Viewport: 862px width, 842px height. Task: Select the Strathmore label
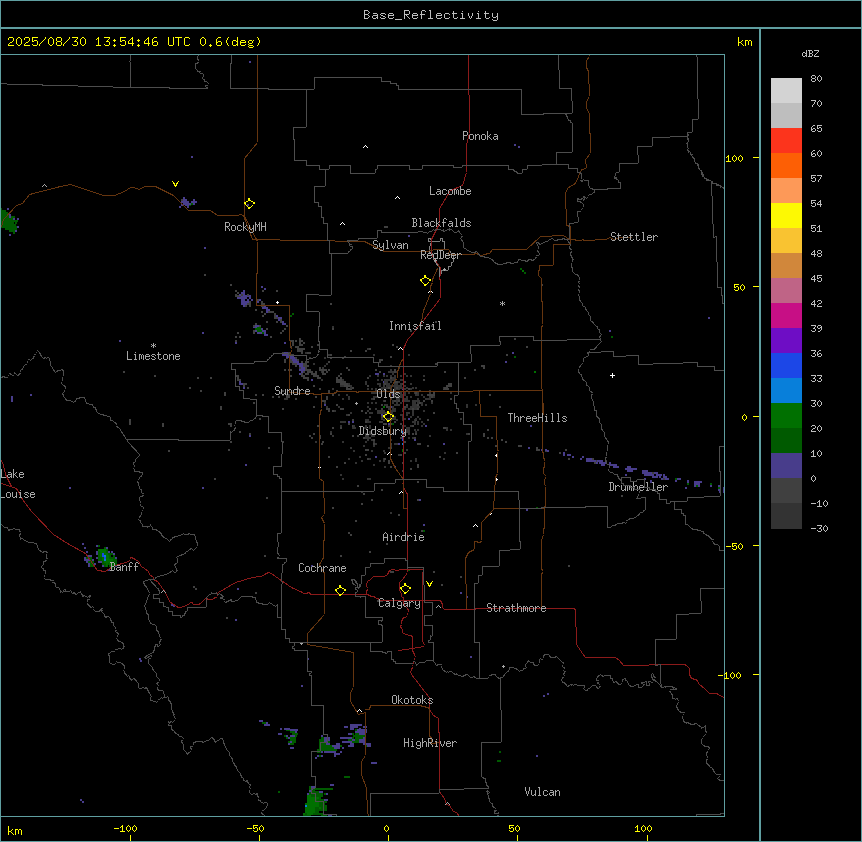[516, 608]
